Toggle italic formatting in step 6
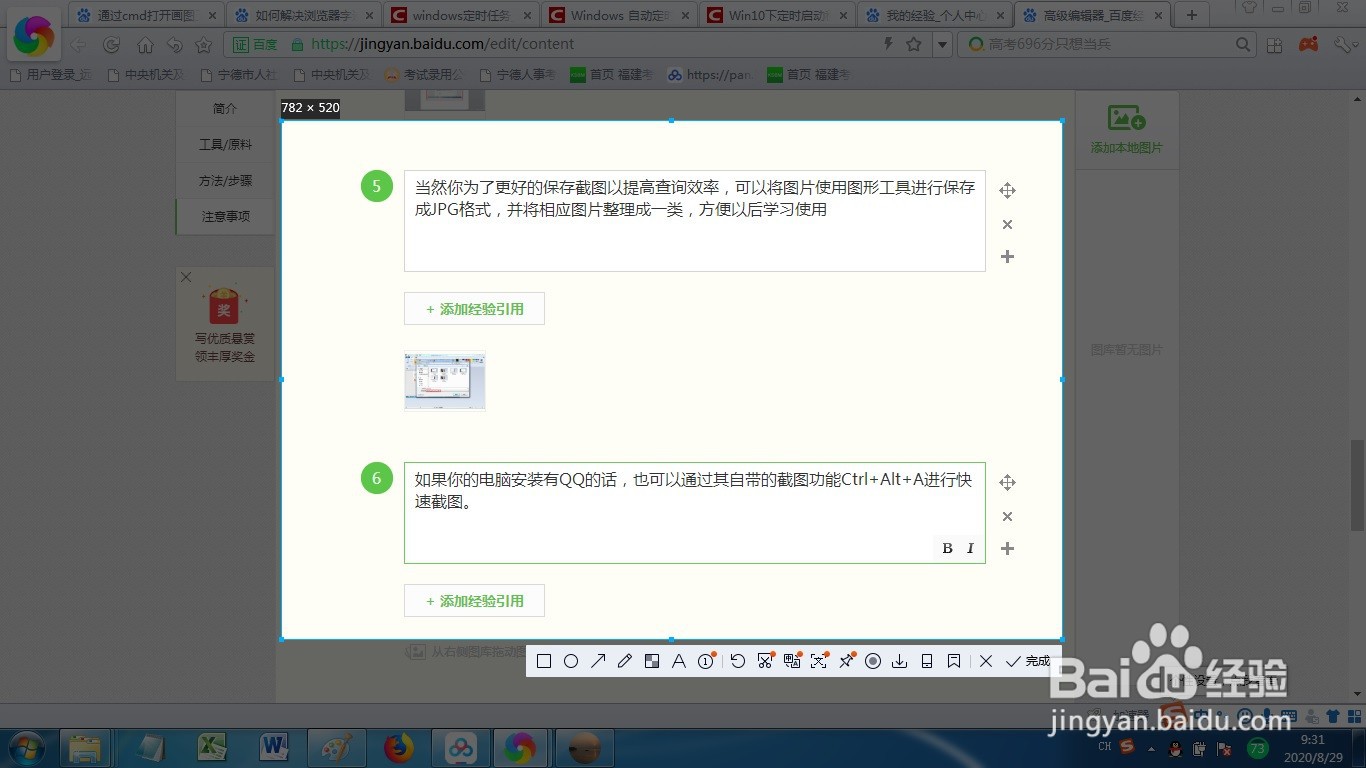 (x=969, y=548)
